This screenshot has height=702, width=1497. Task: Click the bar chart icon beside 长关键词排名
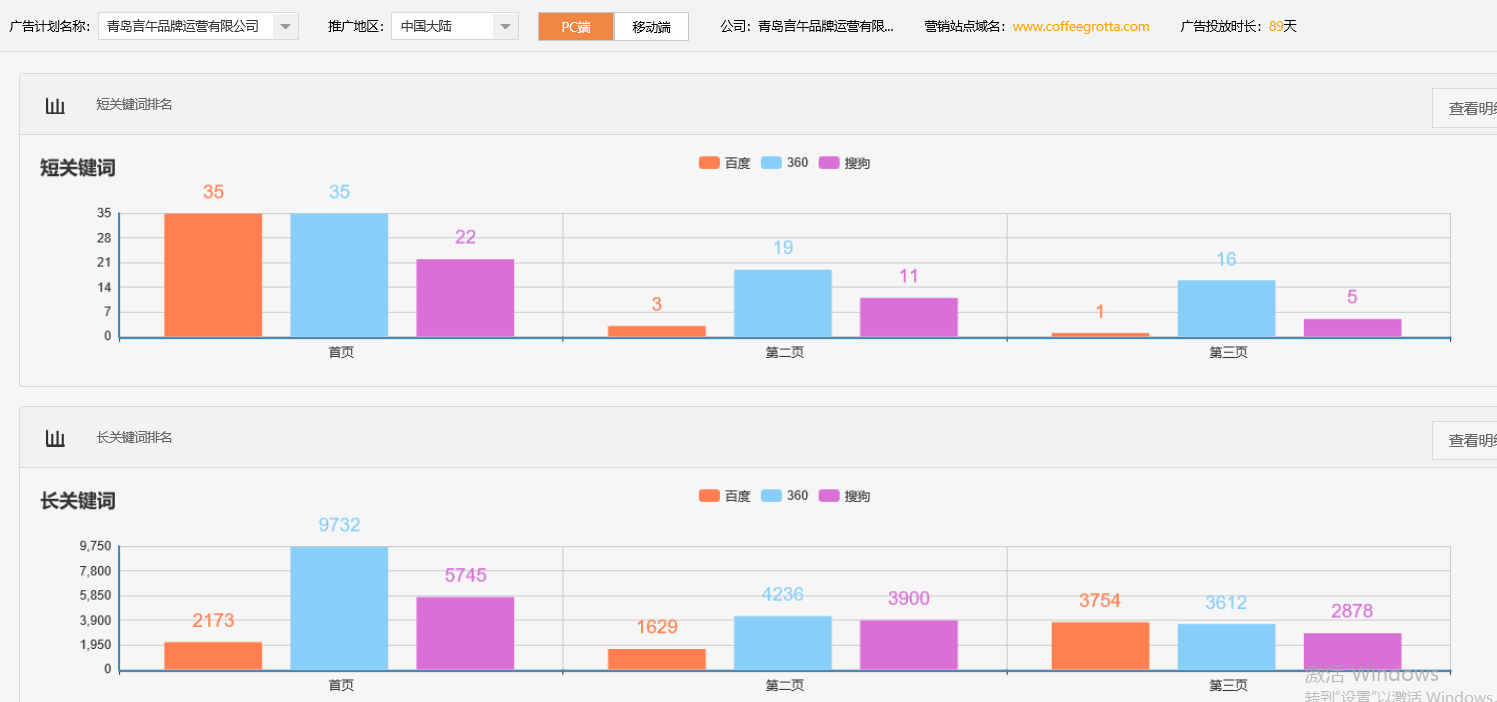pos(55,437)
